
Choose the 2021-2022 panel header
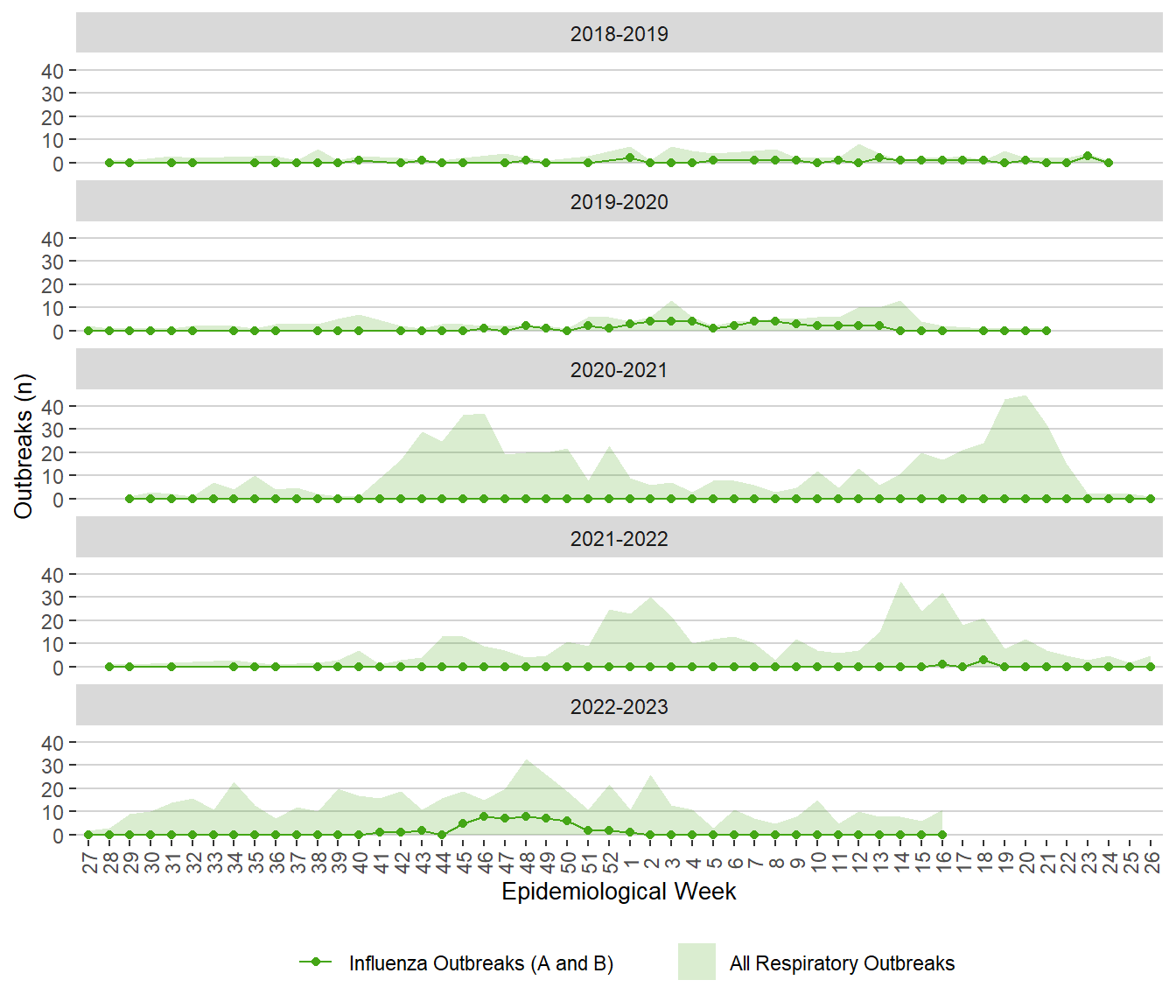(619, 538)
